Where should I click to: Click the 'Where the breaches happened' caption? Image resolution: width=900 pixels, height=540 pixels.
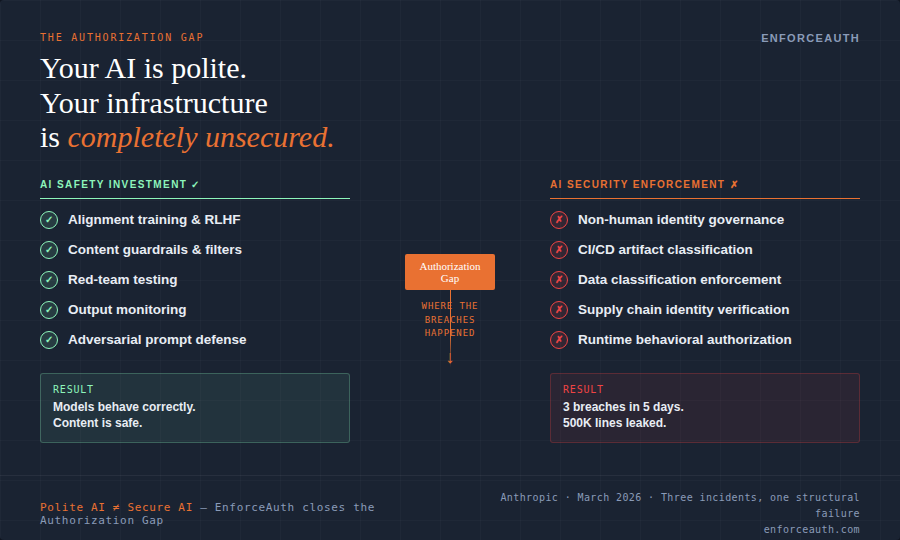450,319
